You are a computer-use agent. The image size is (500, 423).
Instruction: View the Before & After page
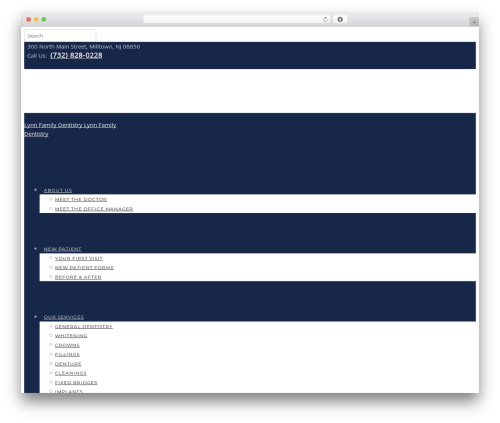[78, 277]
